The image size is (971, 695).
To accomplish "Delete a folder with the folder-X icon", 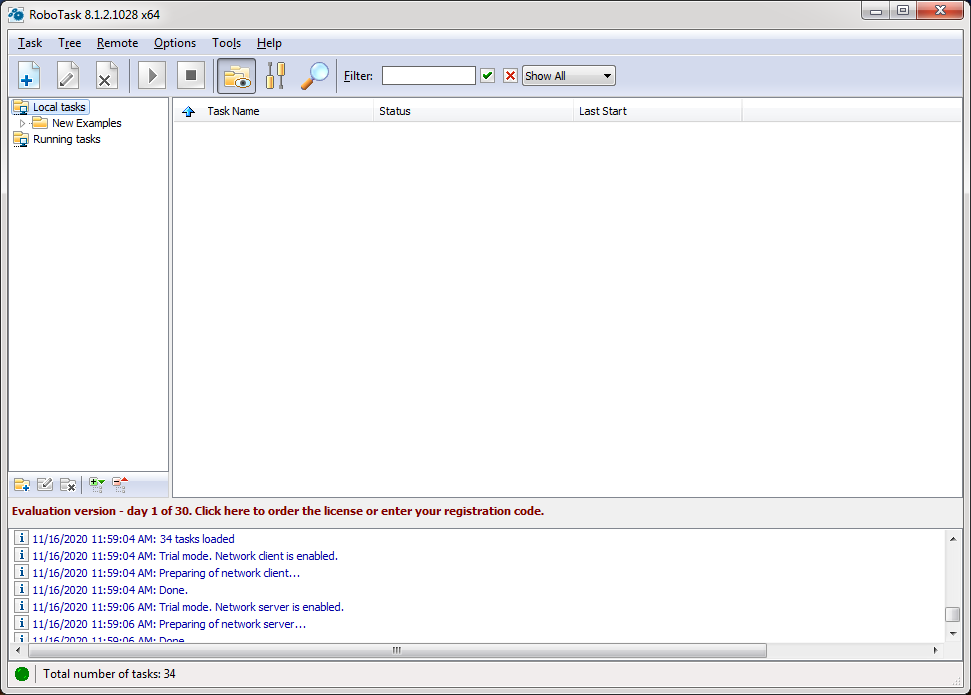I will point(68,484).
